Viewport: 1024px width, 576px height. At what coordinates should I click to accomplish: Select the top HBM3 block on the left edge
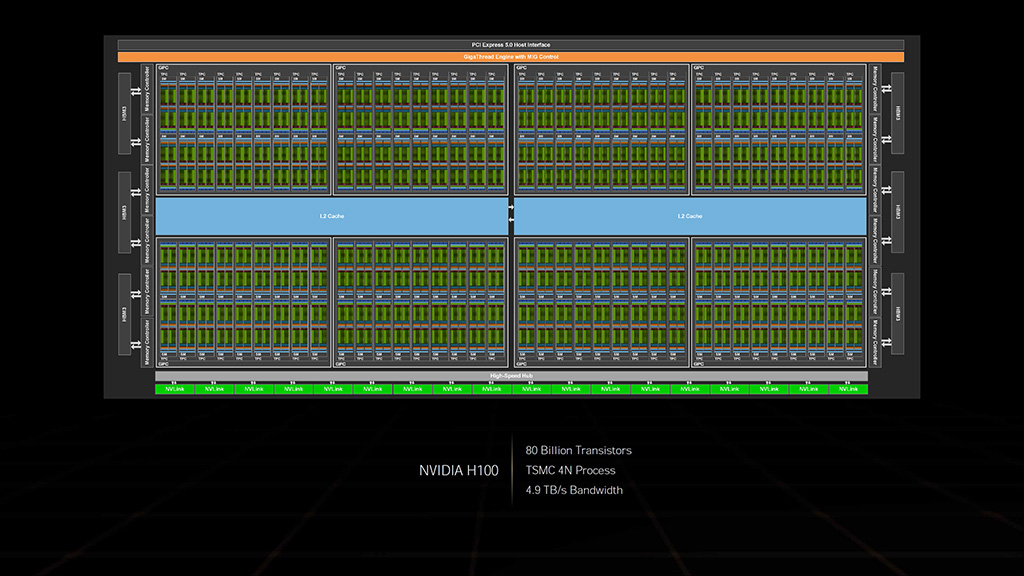(x=124, y=114)
